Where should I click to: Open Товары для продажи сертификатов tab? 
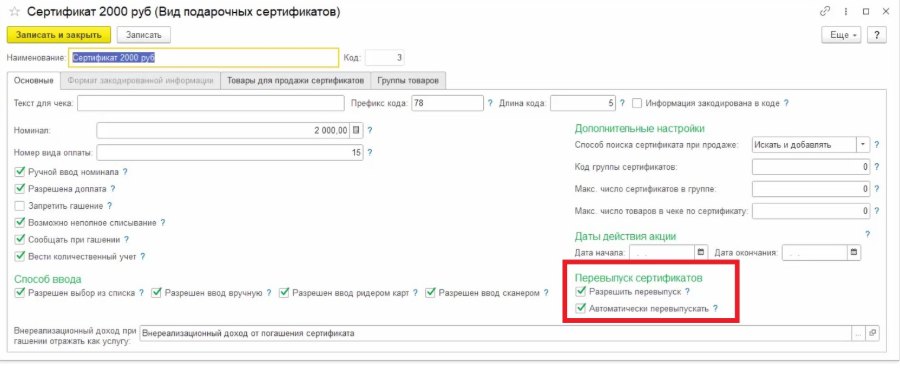pyautogui.click(x=296, y=80)
